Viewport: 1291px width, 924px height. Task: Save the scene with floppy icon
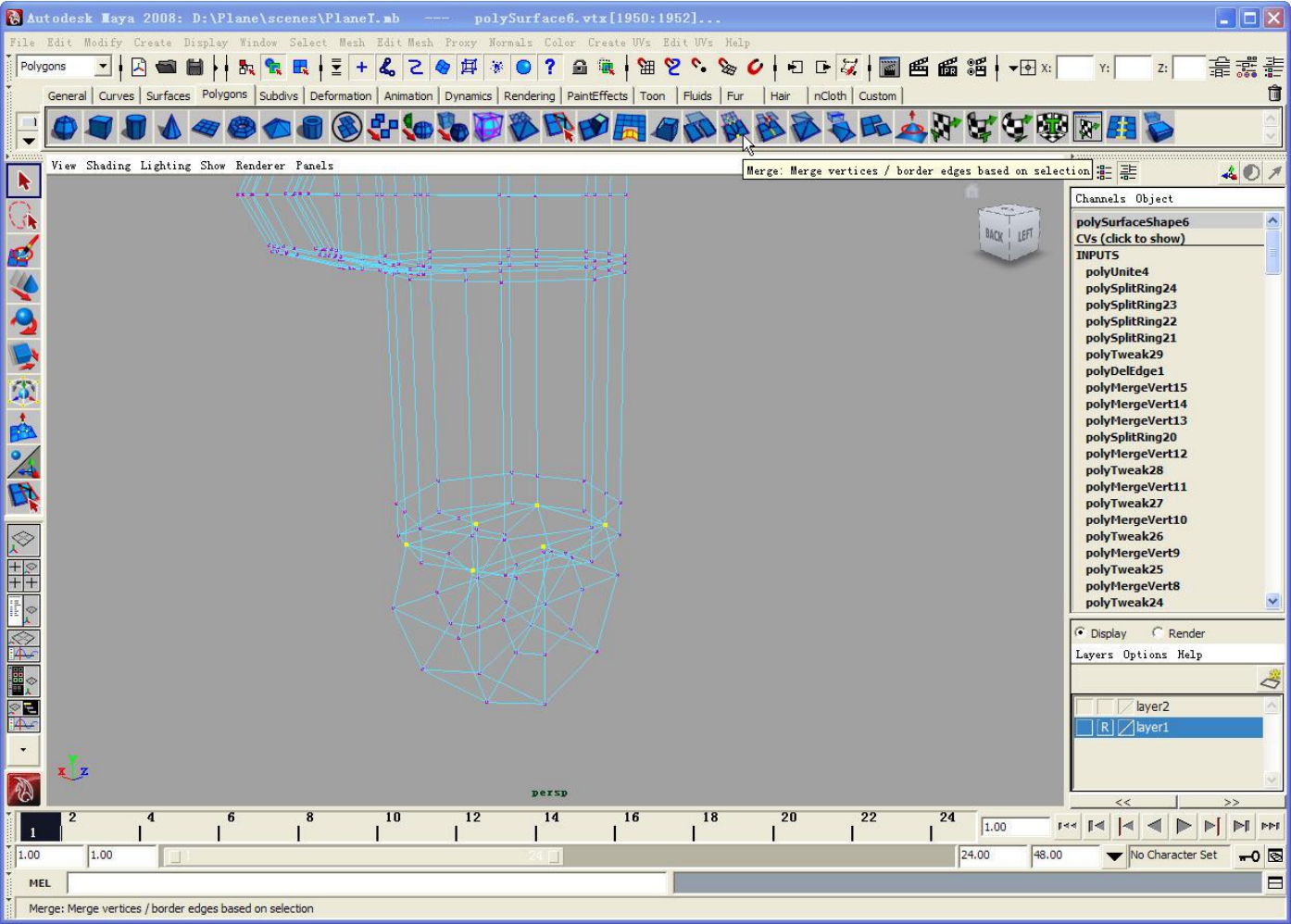click(194, 67)
